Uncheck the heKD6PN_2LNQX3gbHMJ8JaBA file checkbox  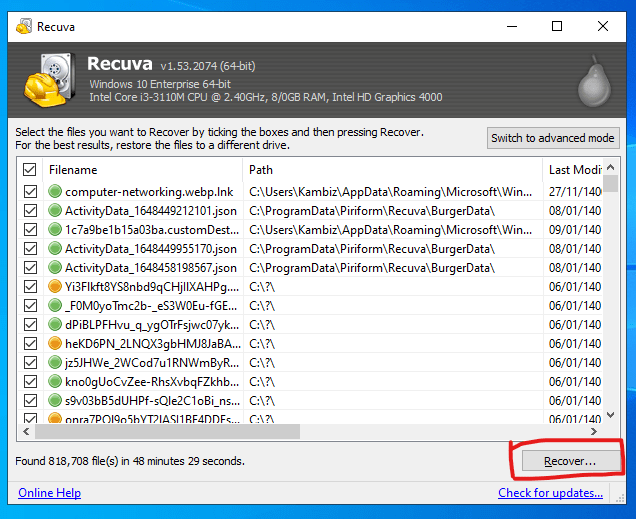(30, 343)
